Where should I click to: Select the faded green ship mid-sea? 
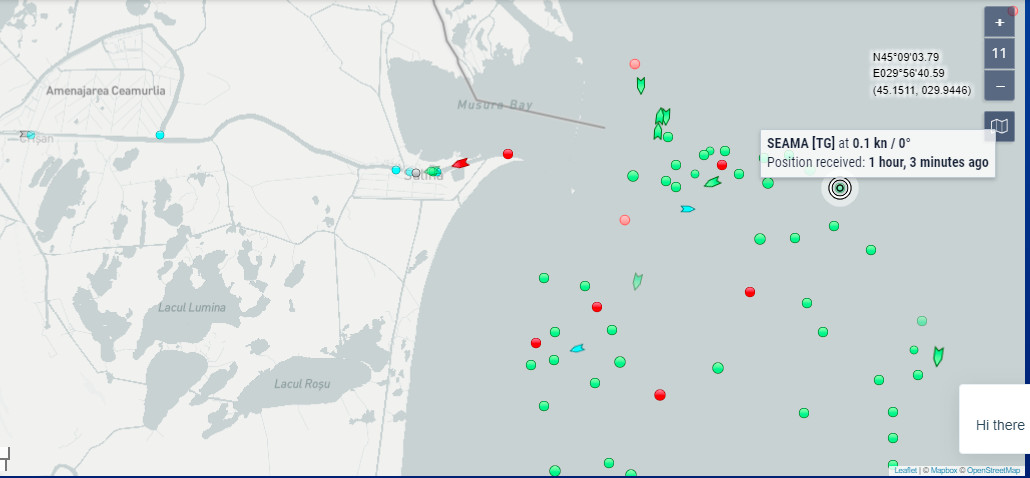click(x=637, y=282)
